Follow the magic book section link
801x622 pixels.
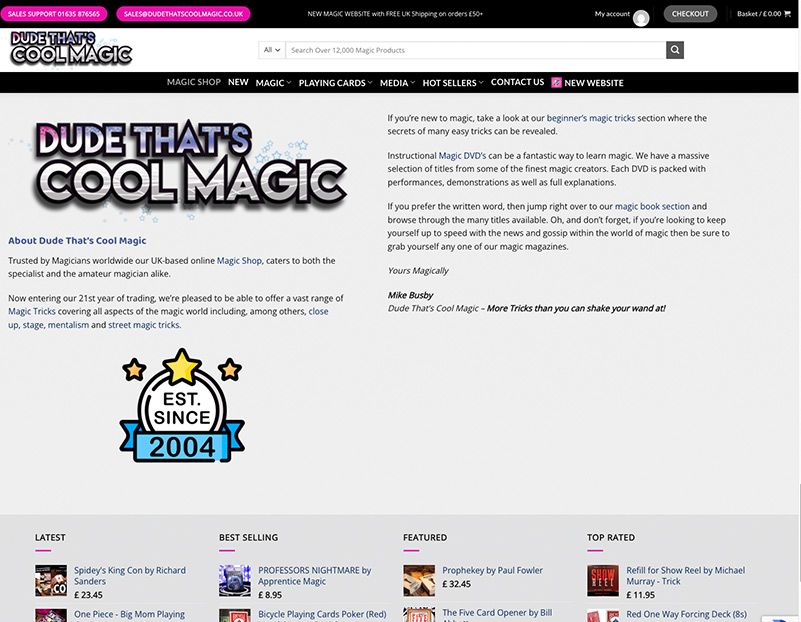click(x=652, y=206)
